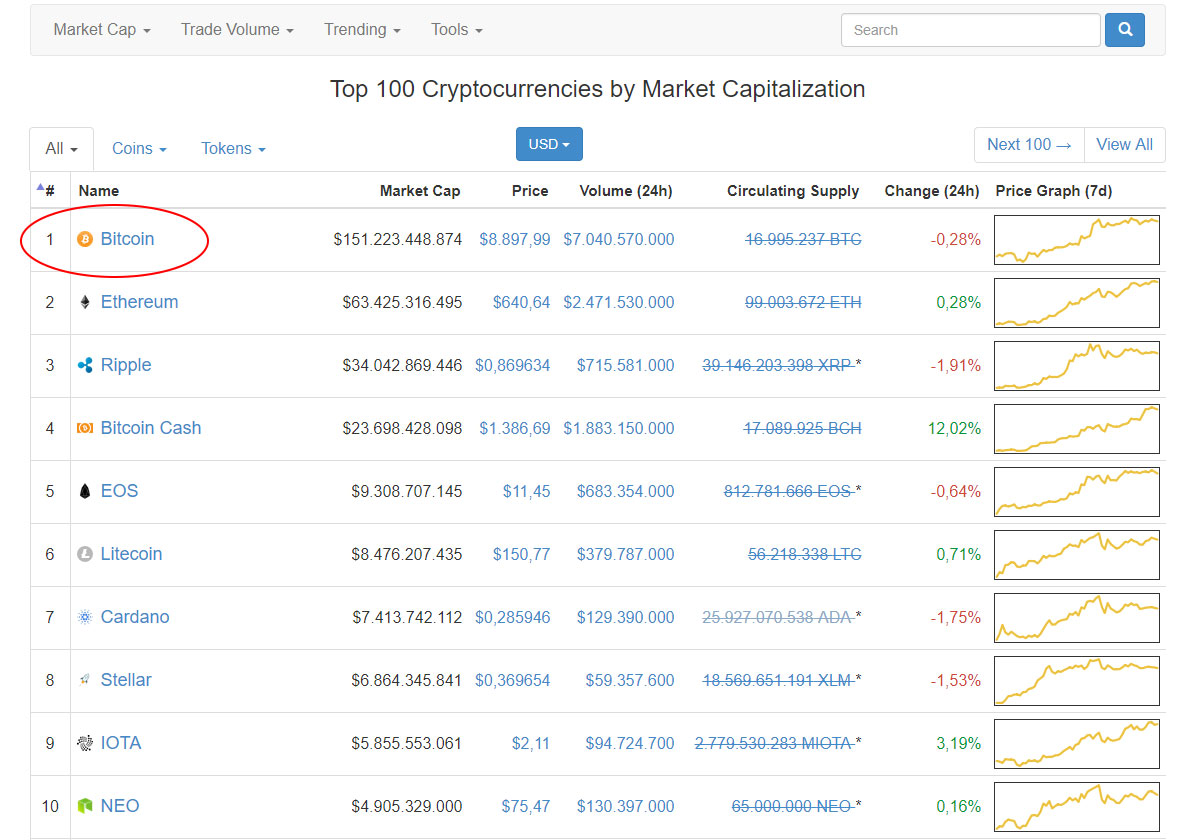Expand the Coins filter dropdown
1189x840 pixels.
(x=139, y=149)
